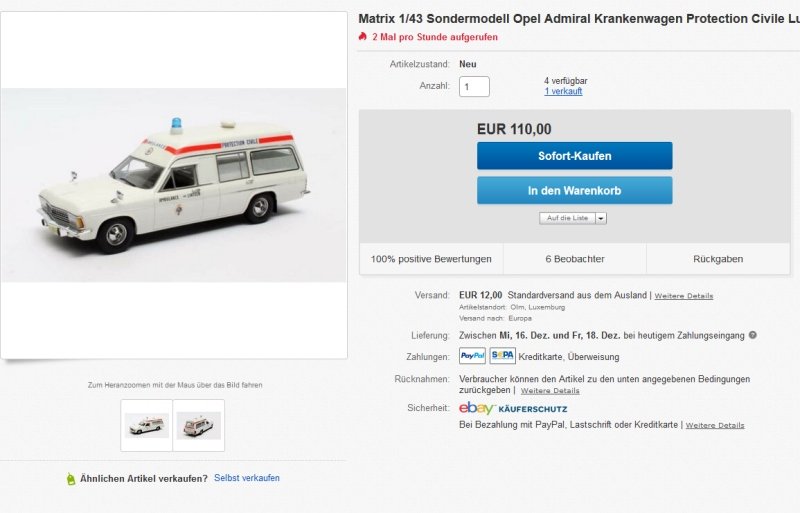Click the delivery info question mark icon
Viewport: 800px width, 513px height.
753,335
